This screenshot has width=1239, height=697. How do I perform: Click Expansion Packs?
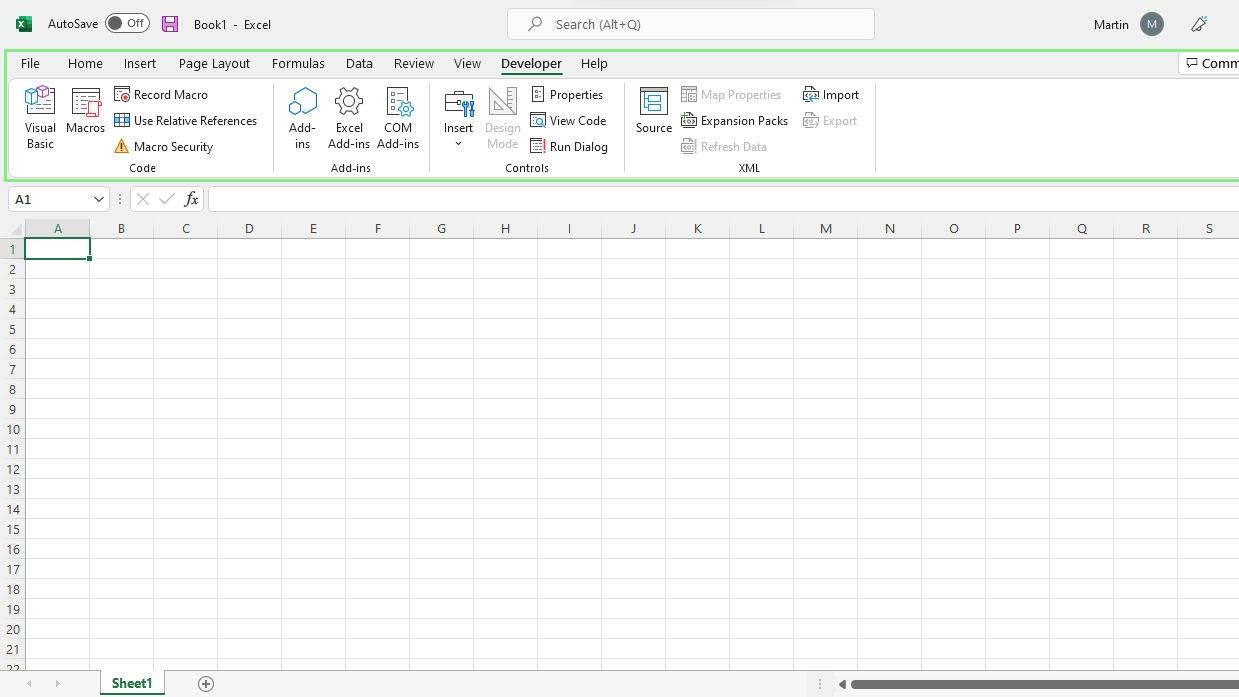click(x=734, y=120)
